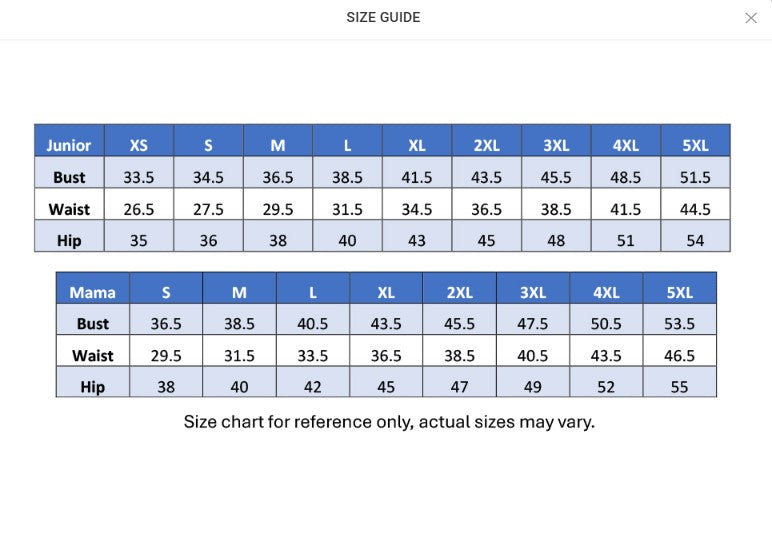Select Mama 5XL hip value 55

[679, 387]
